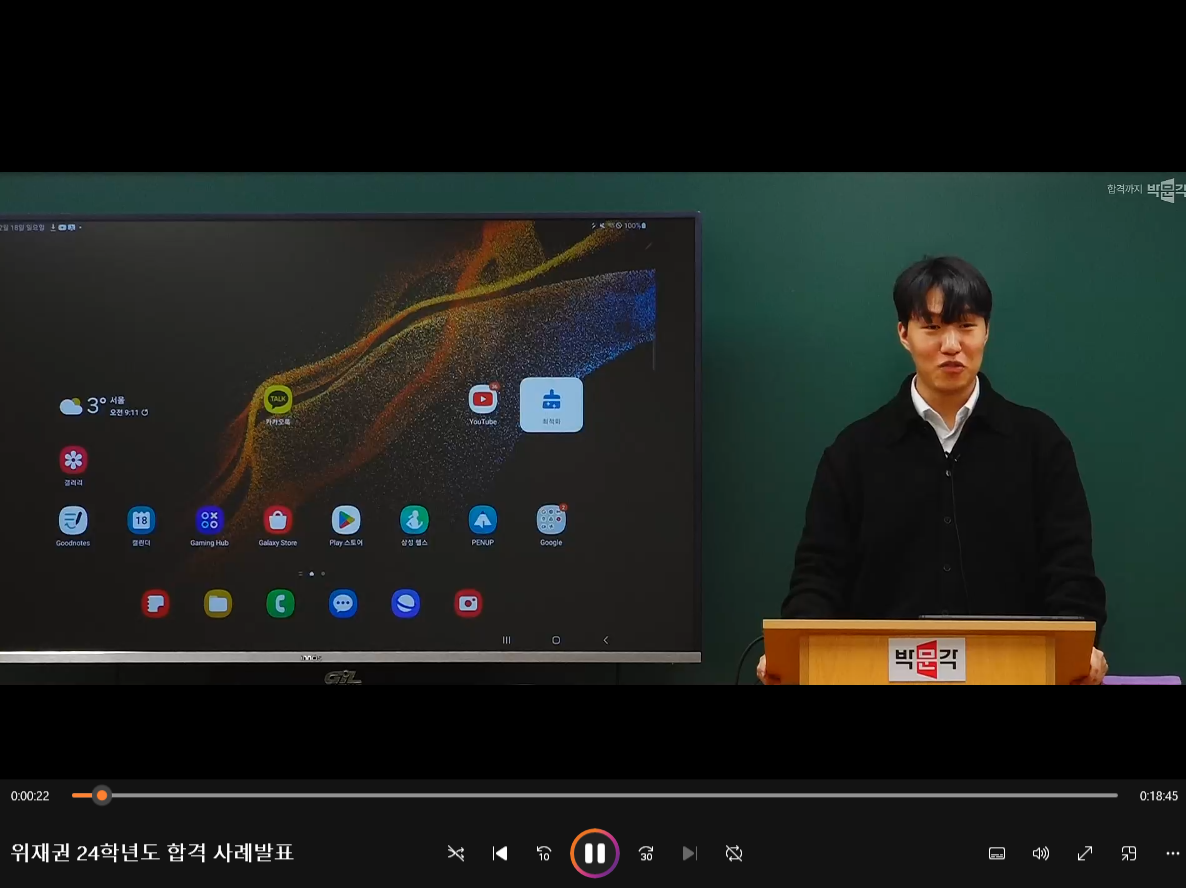The width and height of the screenshot is (1186, 888).
Task: Go to the previous track
Action: [x=500, y=853]
